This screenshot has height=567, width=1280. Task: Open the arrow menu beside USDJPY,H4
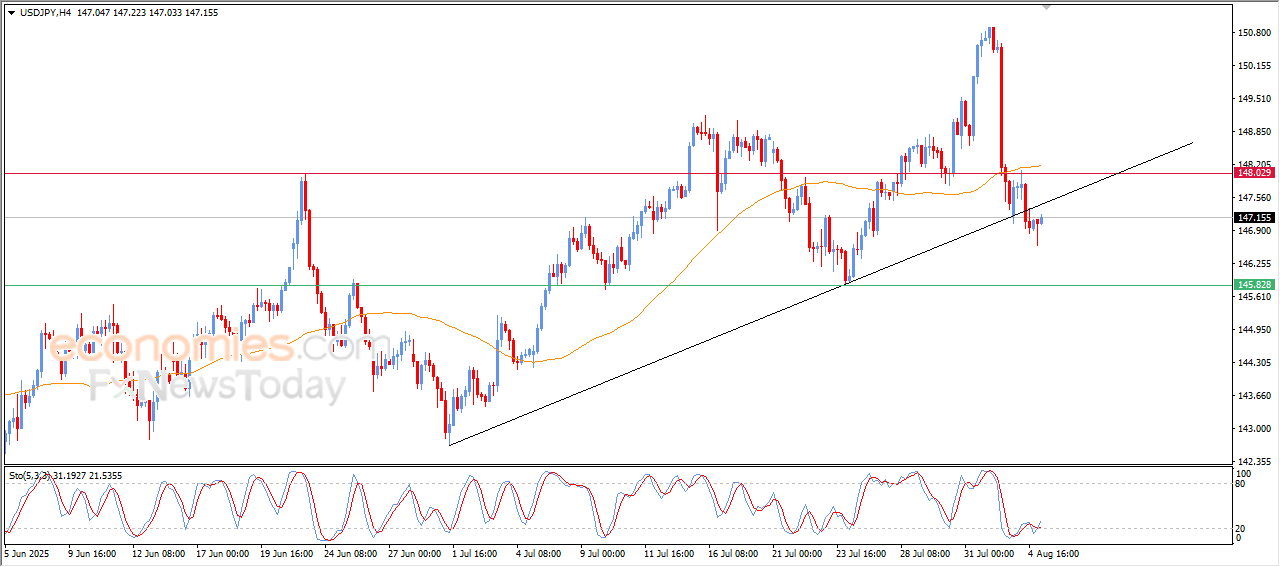point(11,12)
